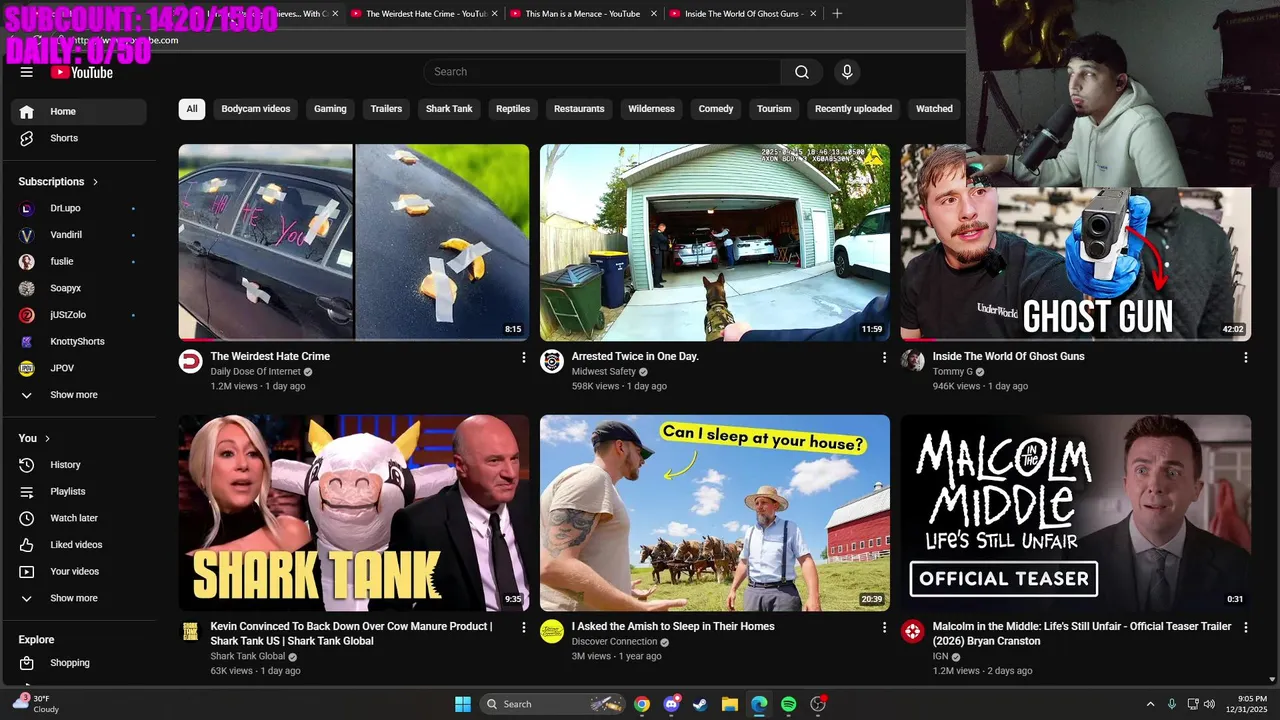
Task: Open Watch later list
Action: tap(79, 518)
